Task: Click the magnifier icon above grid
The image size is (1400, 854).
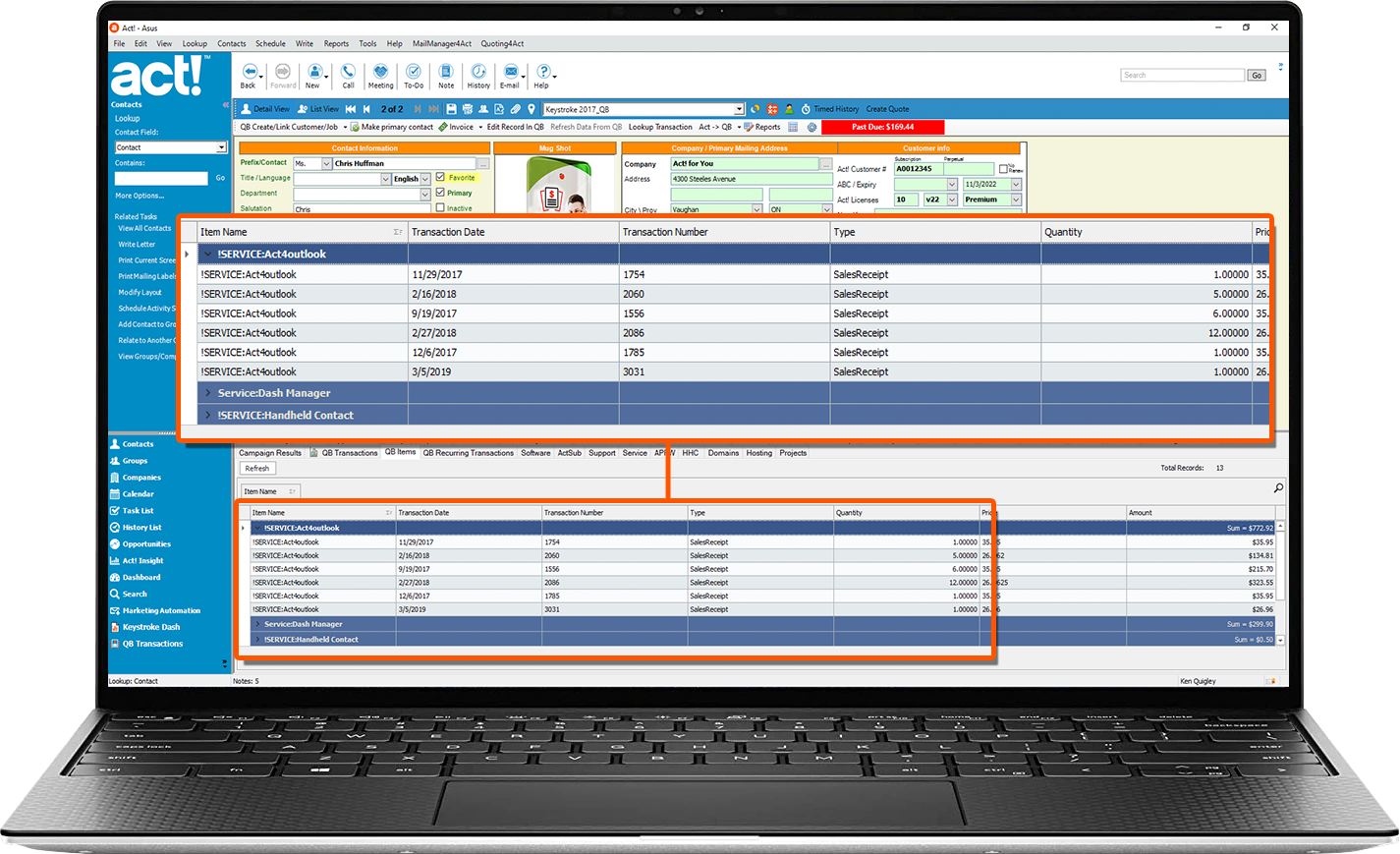Action: pyautogui.click(x=1278, y=487)
